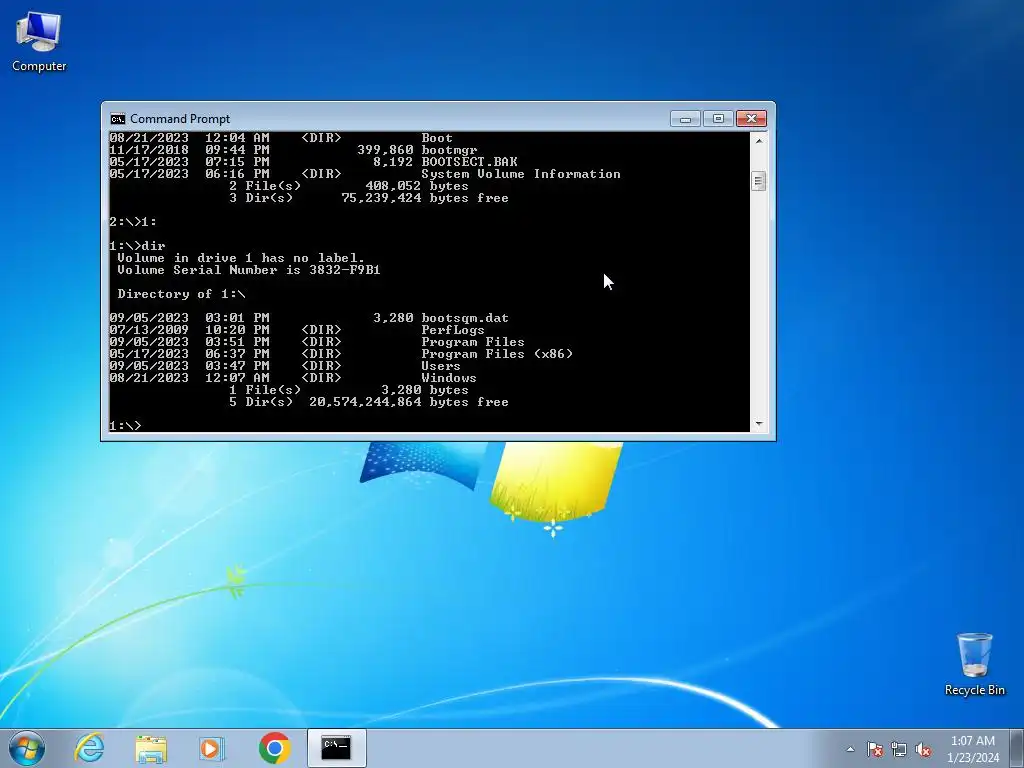Click the bootsqm.dat file entry
Image resolution: width=1024 pixels, height=768 pixels.
pos(464,318)
